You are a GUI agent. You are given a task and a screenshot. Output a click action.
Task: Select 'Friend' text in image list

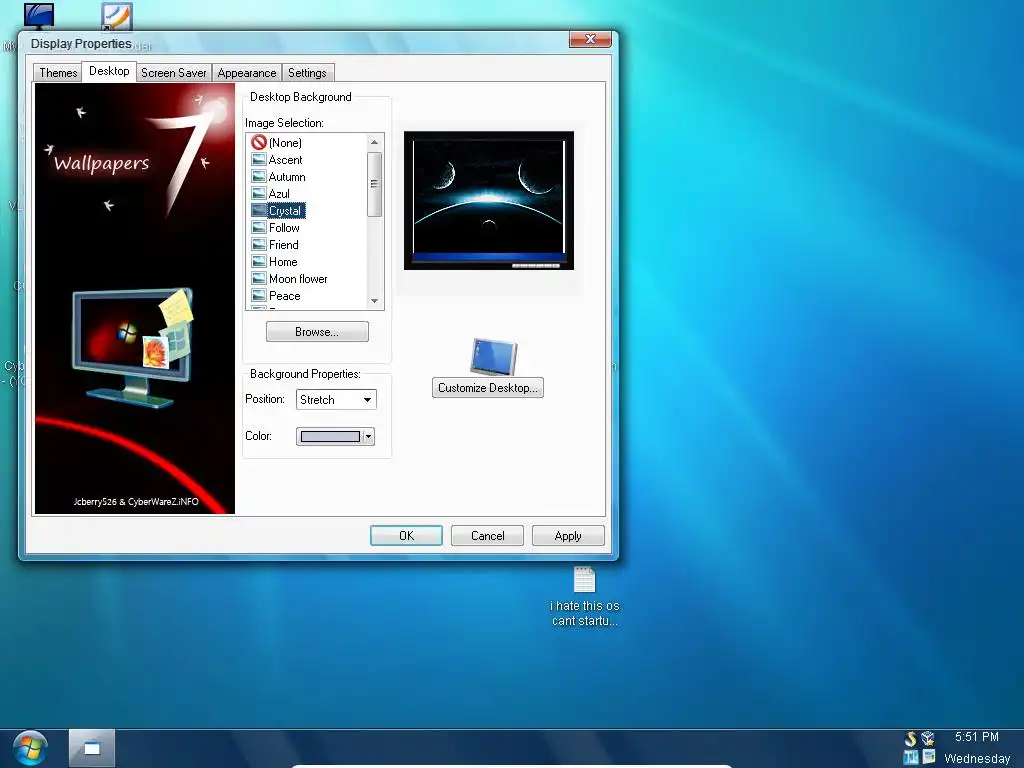click(283, 245)
